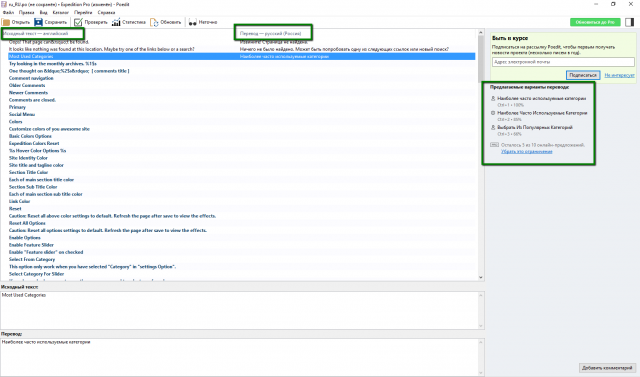The width and height of the screenshot is (640, 377).
Task: Open the Каталог menu
Action: click(x=60, y=12)
